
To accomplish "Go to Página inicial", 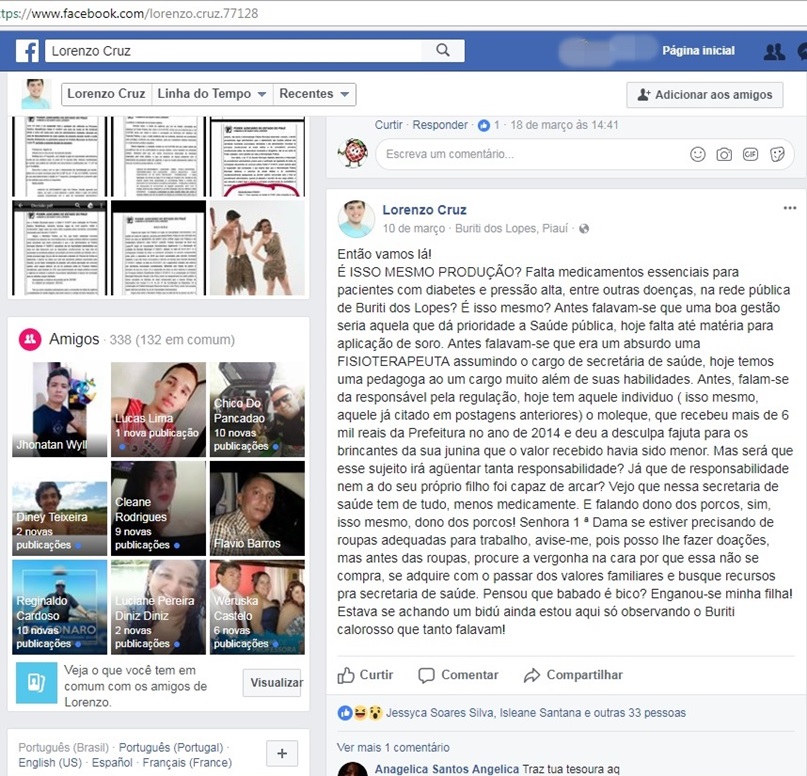I will click(x=698, y=51).
